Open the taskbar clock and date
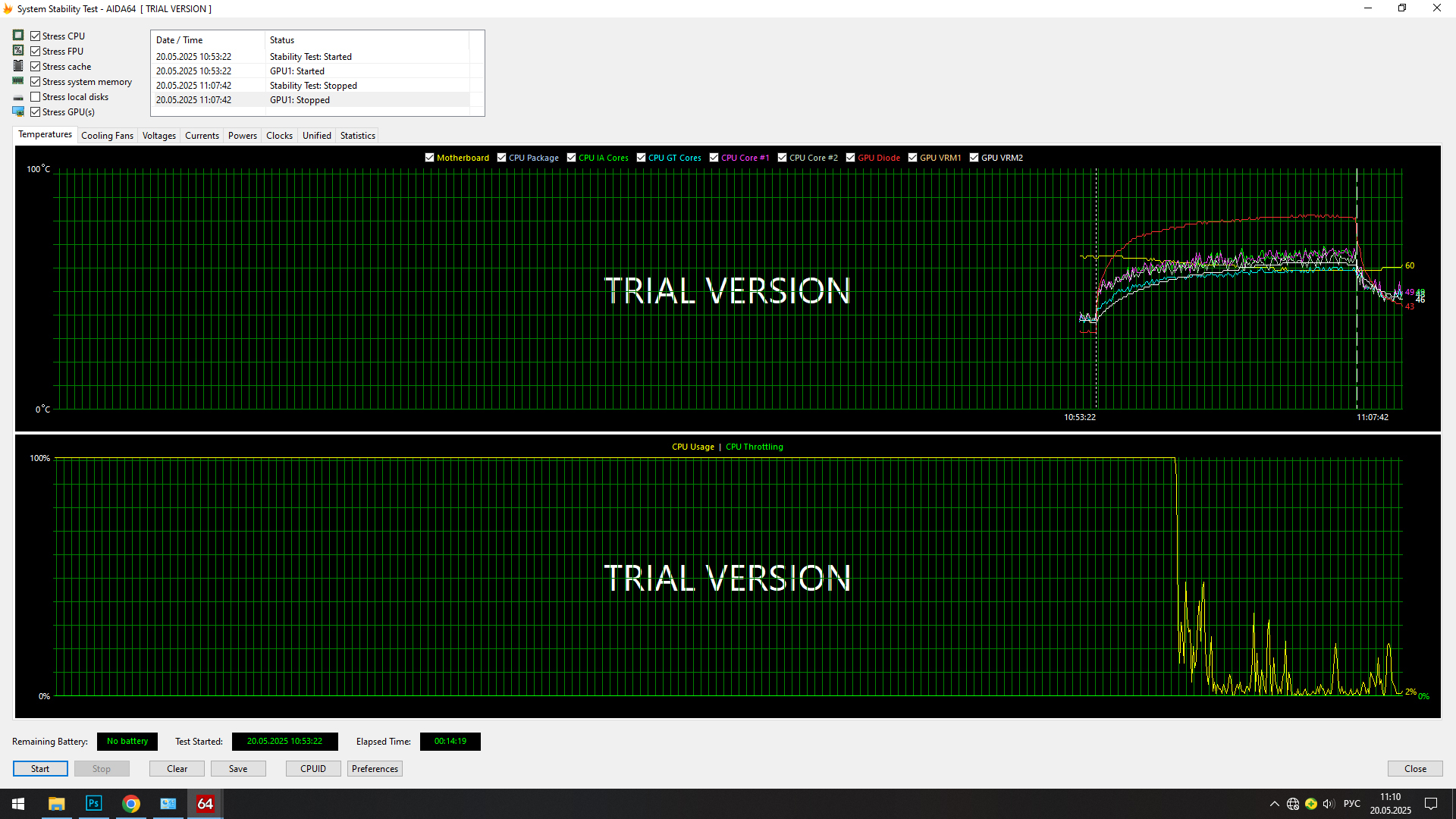Viewport: 1456px width, 819px height. point(1391,804)
